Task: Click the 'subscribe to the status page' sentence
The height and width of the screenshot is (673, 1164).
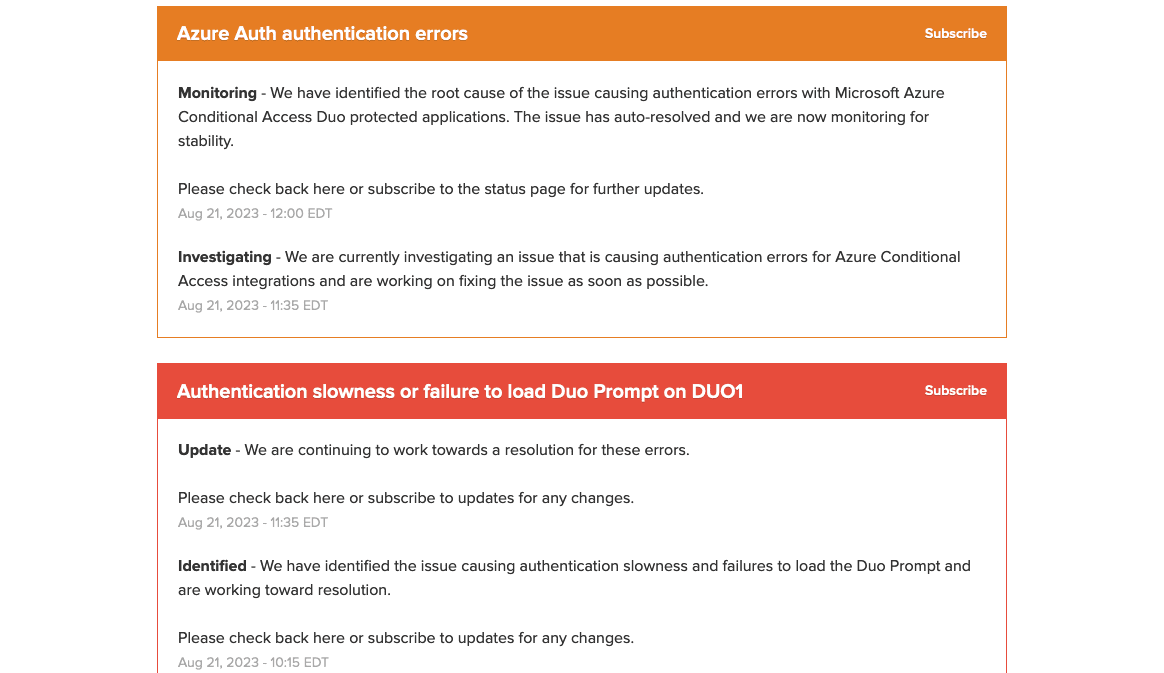Action: point(440,189)
